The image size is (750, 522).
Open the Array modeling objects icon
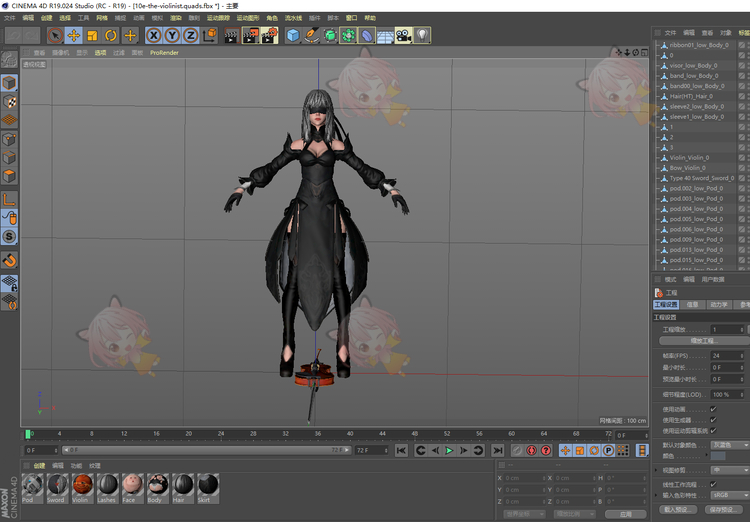point(348,35)
